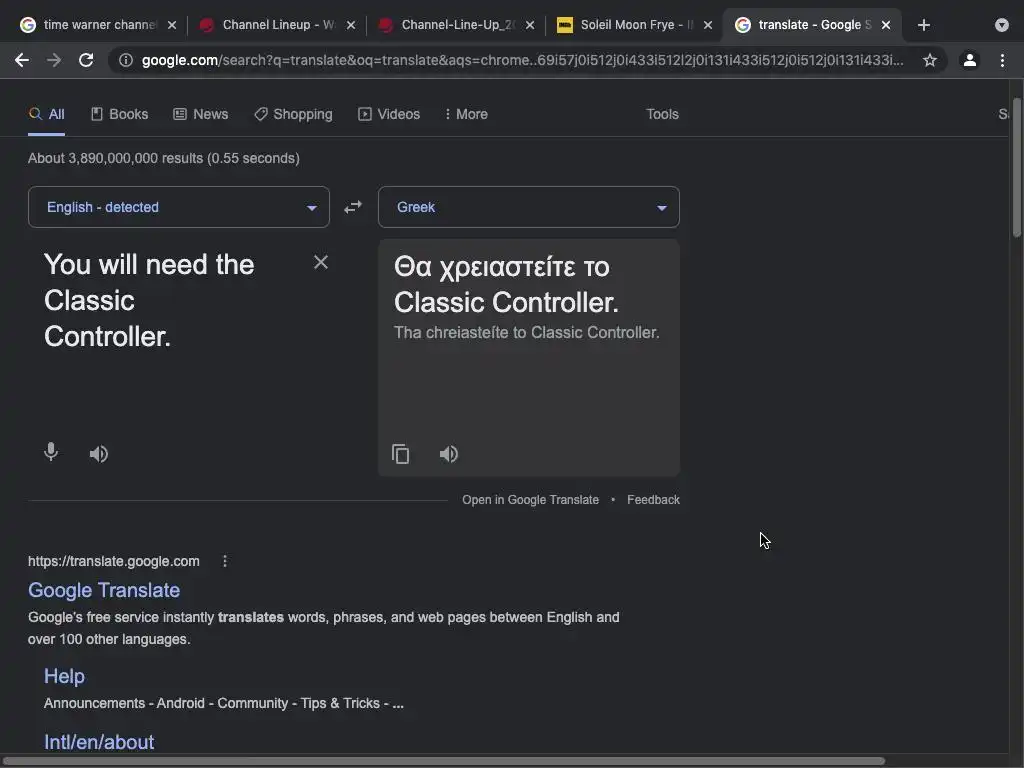This screenshot has height=768, width=1024.
Task: Copy the Greek translation
Action: (400, 454)
